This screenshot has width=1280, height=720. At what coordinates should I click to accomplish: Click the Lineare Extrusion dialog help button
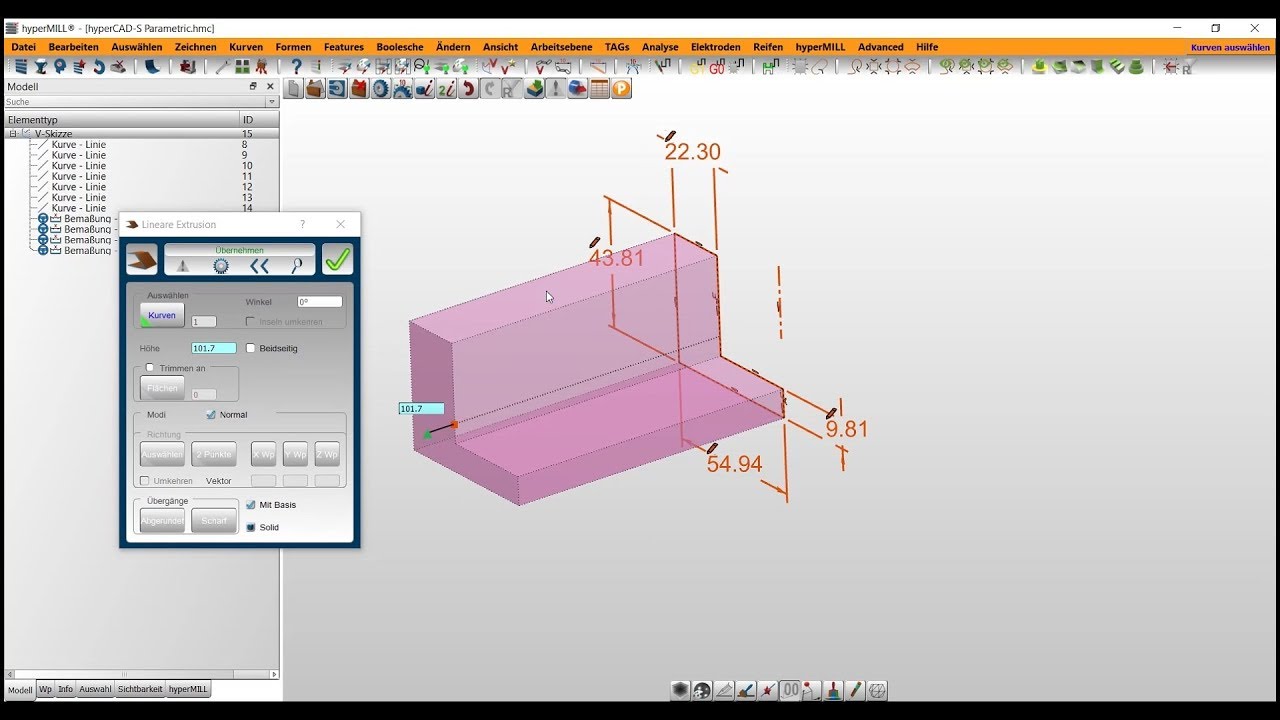click(x=303, y=224)
